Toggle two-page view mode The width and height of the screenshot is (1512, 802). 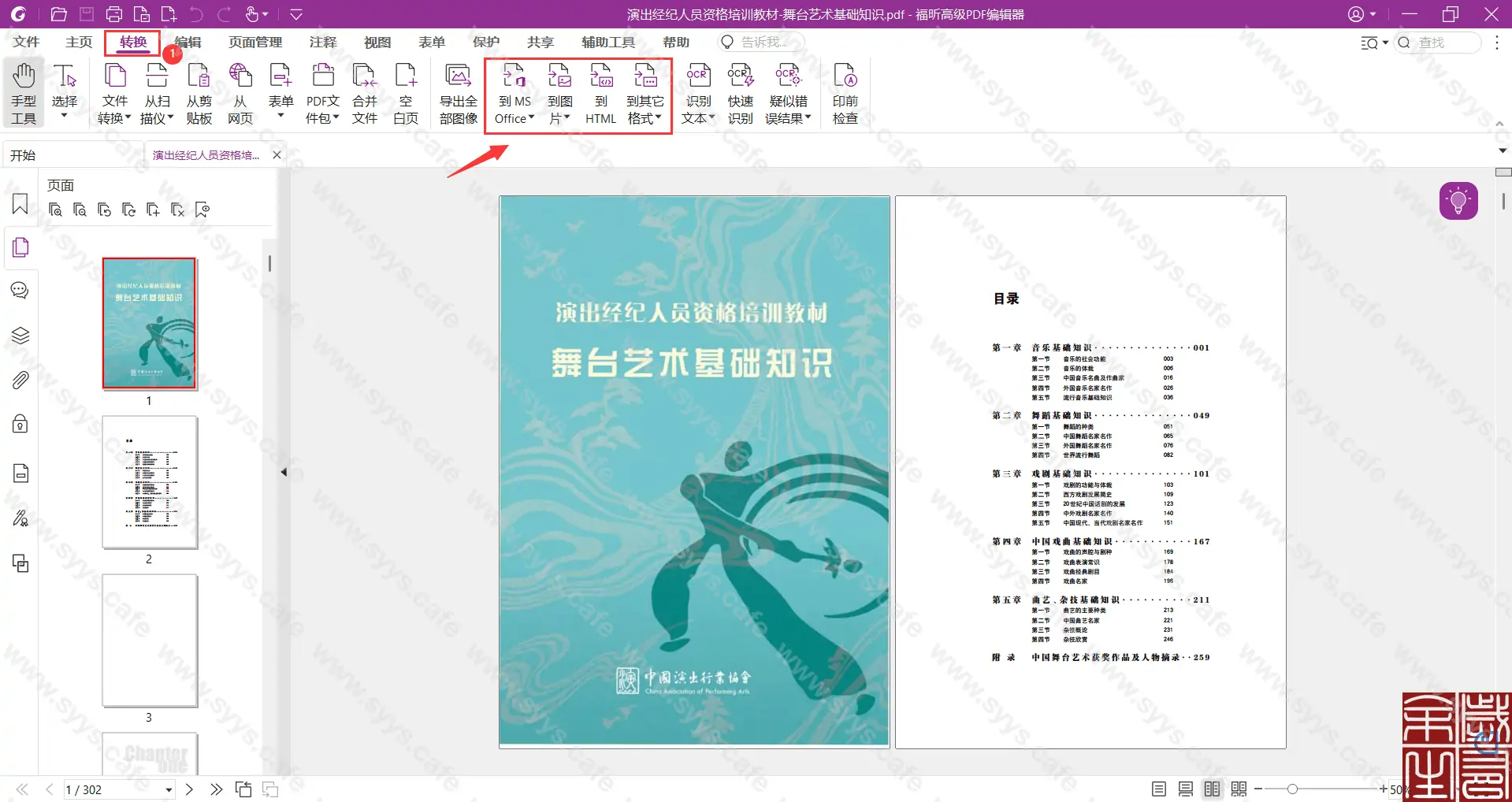tap(1213, 789)
